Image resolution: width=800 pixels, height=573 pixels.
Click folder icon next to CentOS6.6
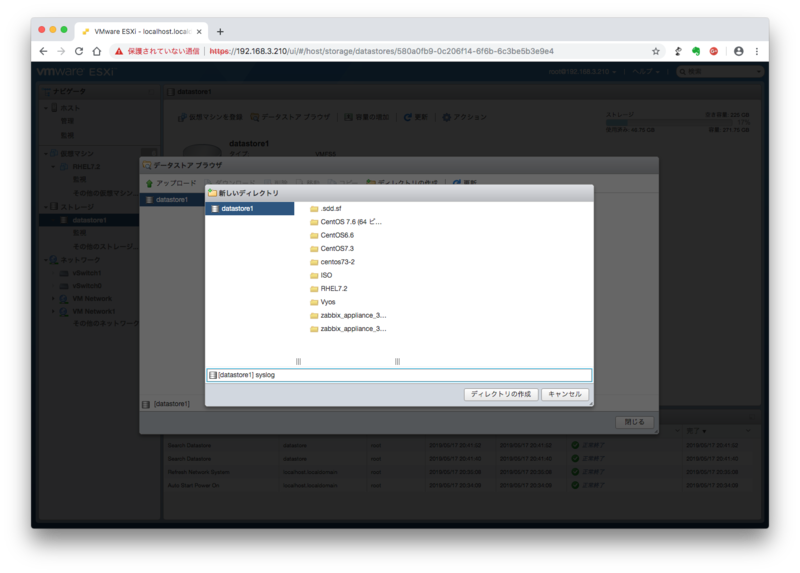pyautogui.click(x=314, y=236)
